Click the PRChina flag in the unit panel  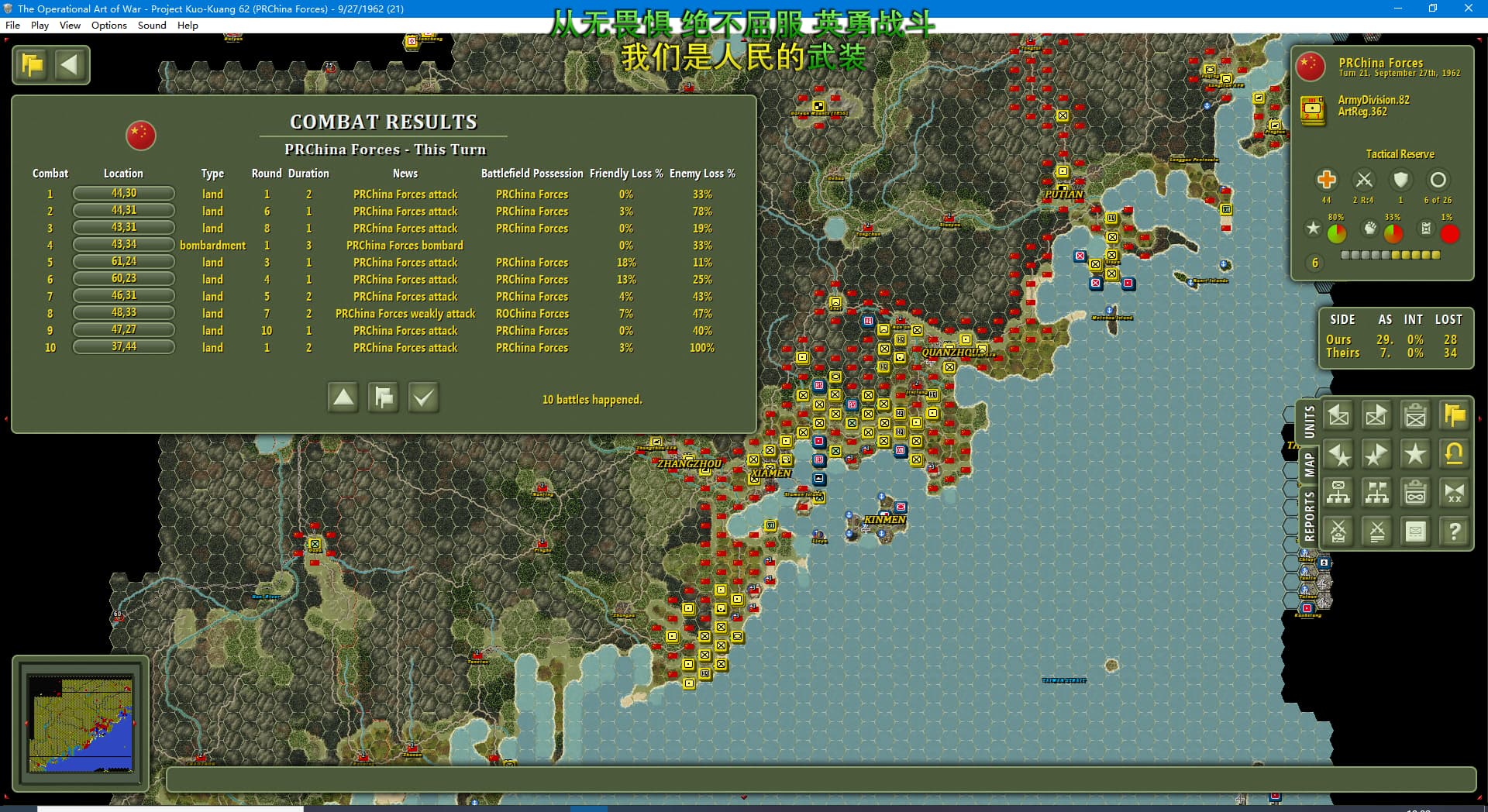(x=1311, y=67)
